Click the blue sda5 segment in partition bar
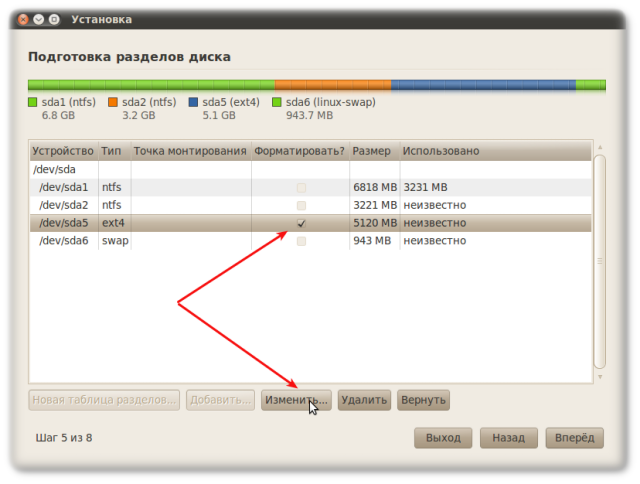The width and height of the screenshot is (640, 484). (x=482, y=85)
